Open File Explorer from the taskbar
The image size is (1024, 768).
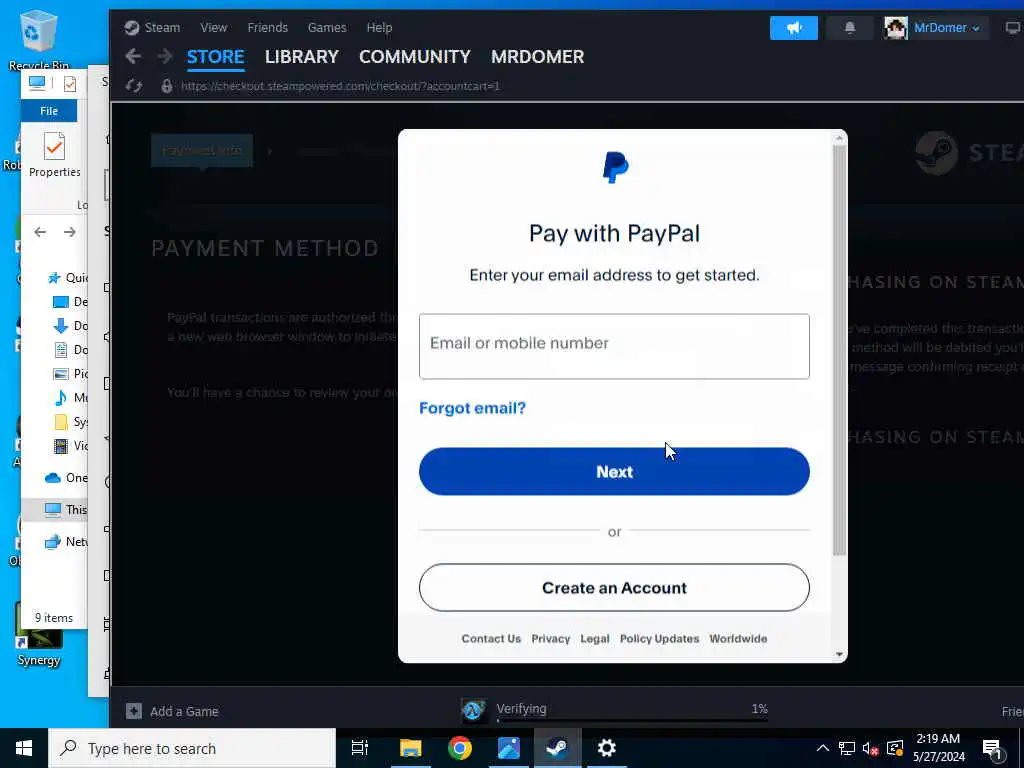click(x=411, y=748)
